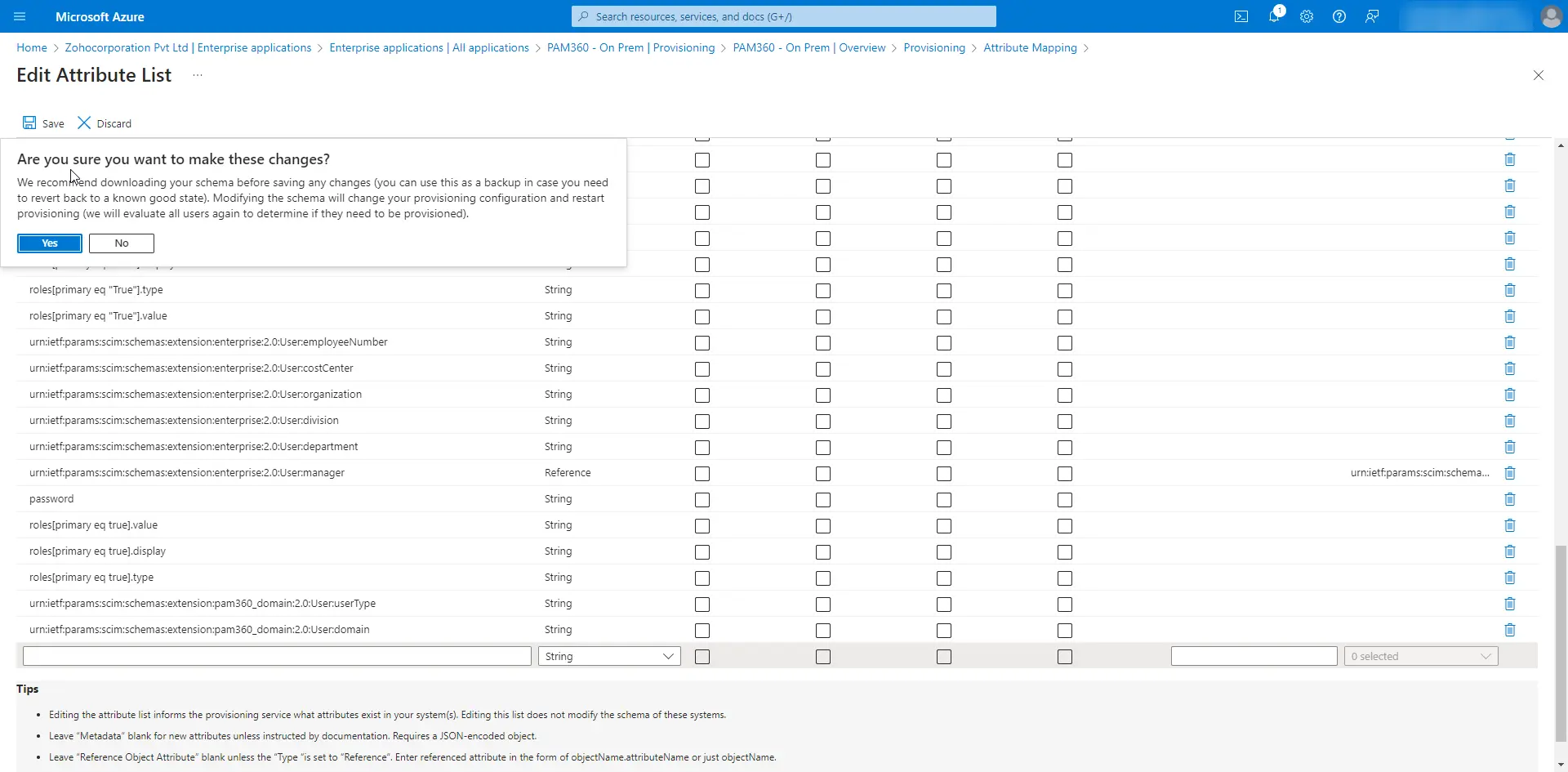Delete the department attribute row
Screen dimensions: 1568x772
point(1510,447)
